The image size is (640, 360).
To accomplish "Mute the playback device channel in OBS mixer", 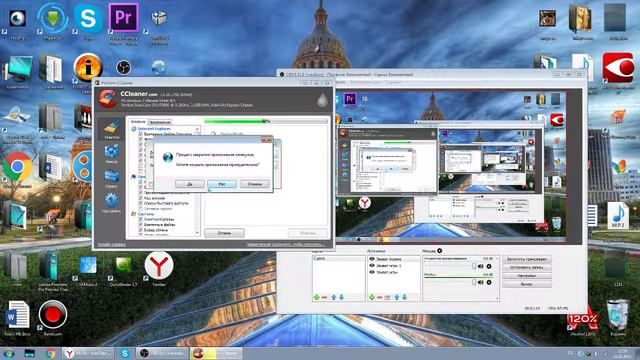I will tap(481, 266).
